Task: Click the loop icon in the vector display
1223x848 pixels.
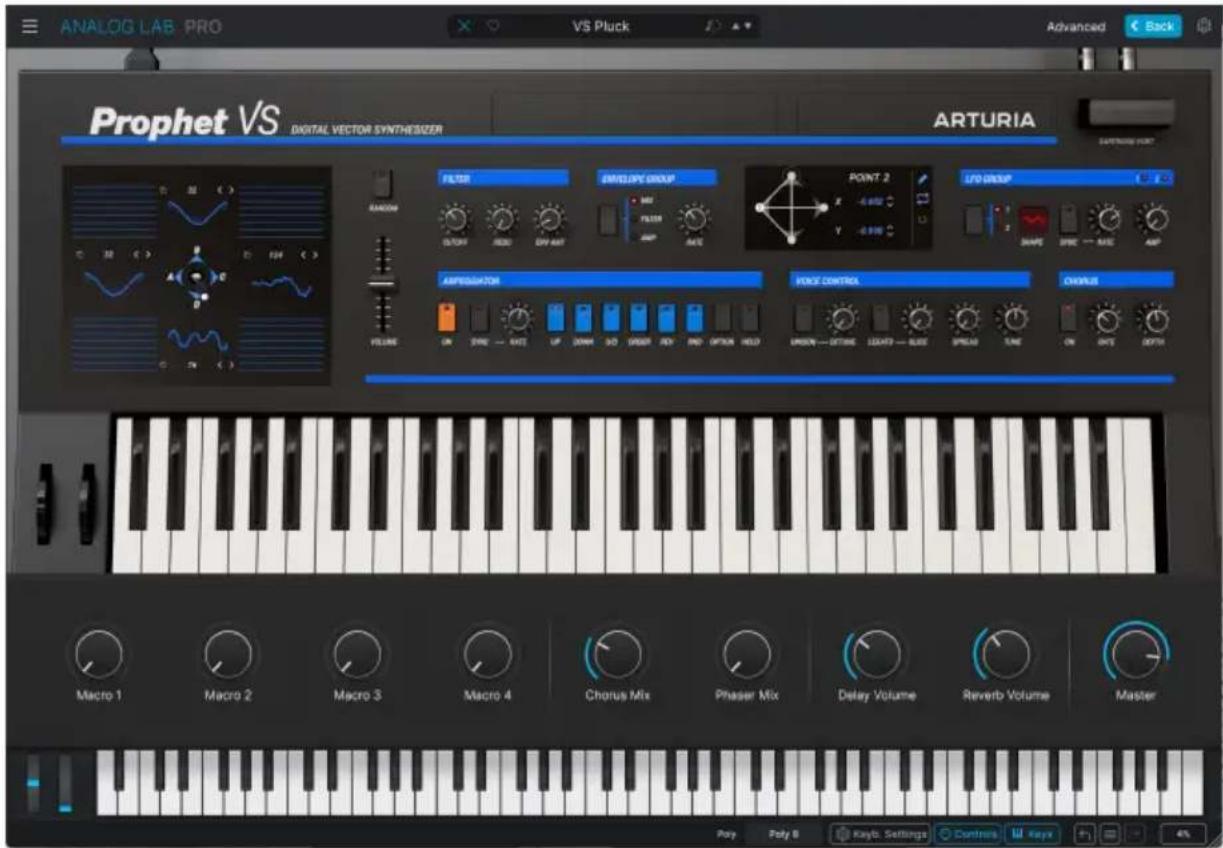Action: click(x=923, y=198)
